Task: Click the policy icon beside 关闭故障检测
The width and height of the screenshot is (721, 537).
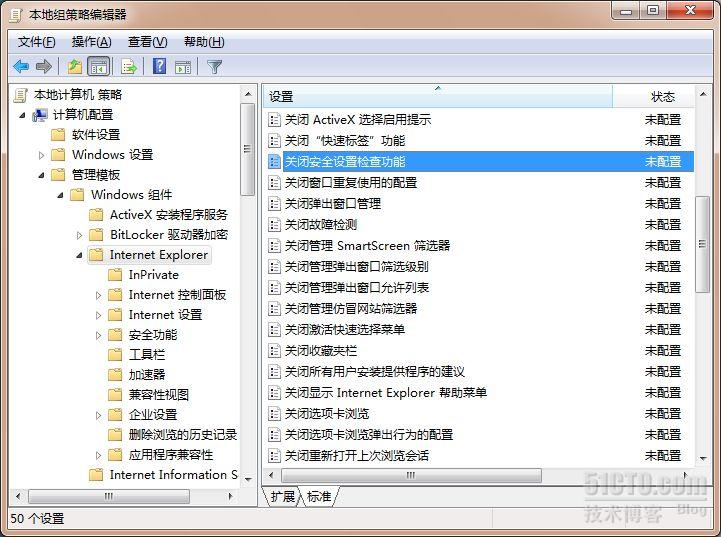Action: [275, 225]
